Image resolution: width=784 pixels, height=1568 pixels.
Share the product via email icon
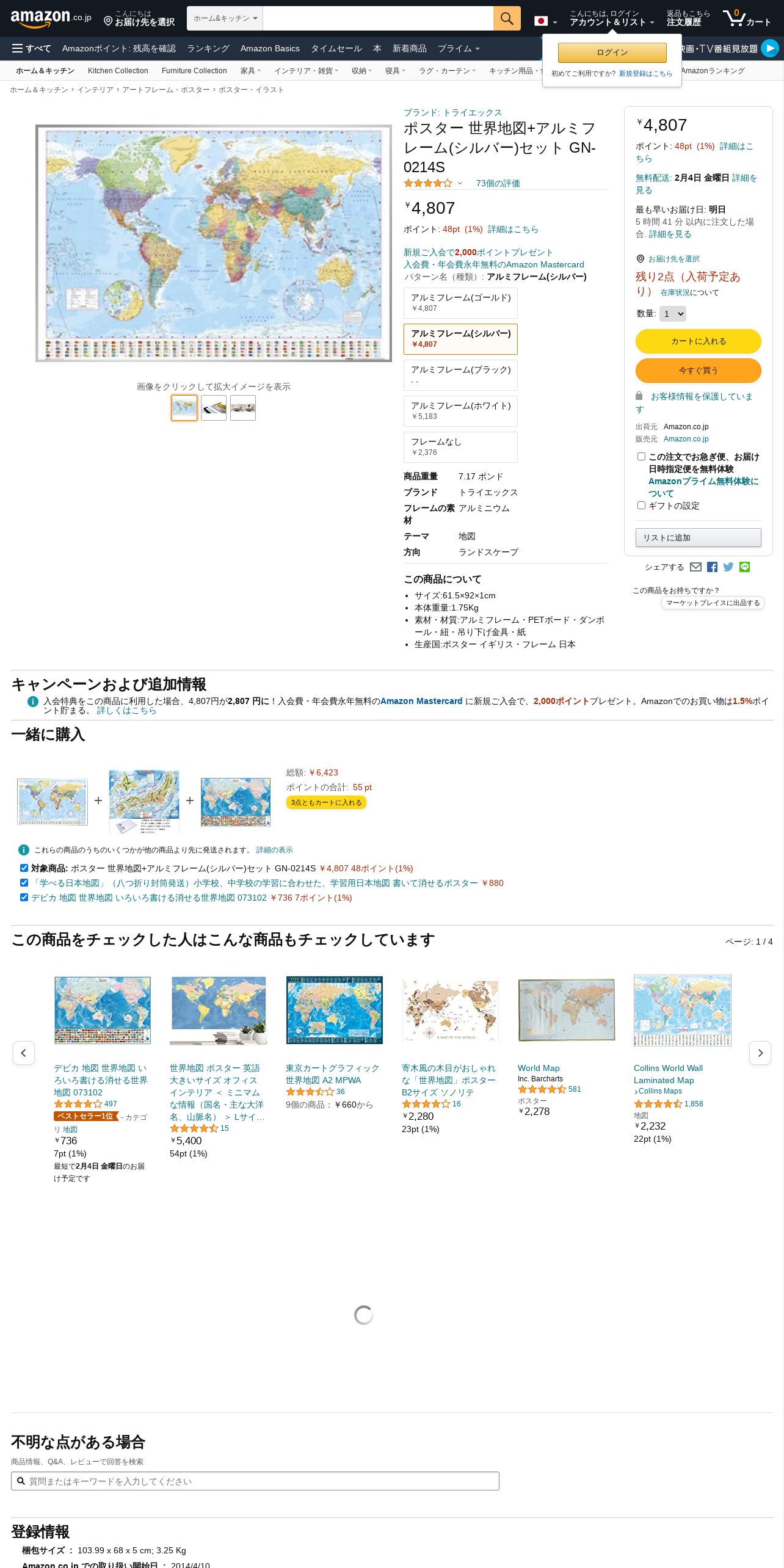click(x=695, y=567)
